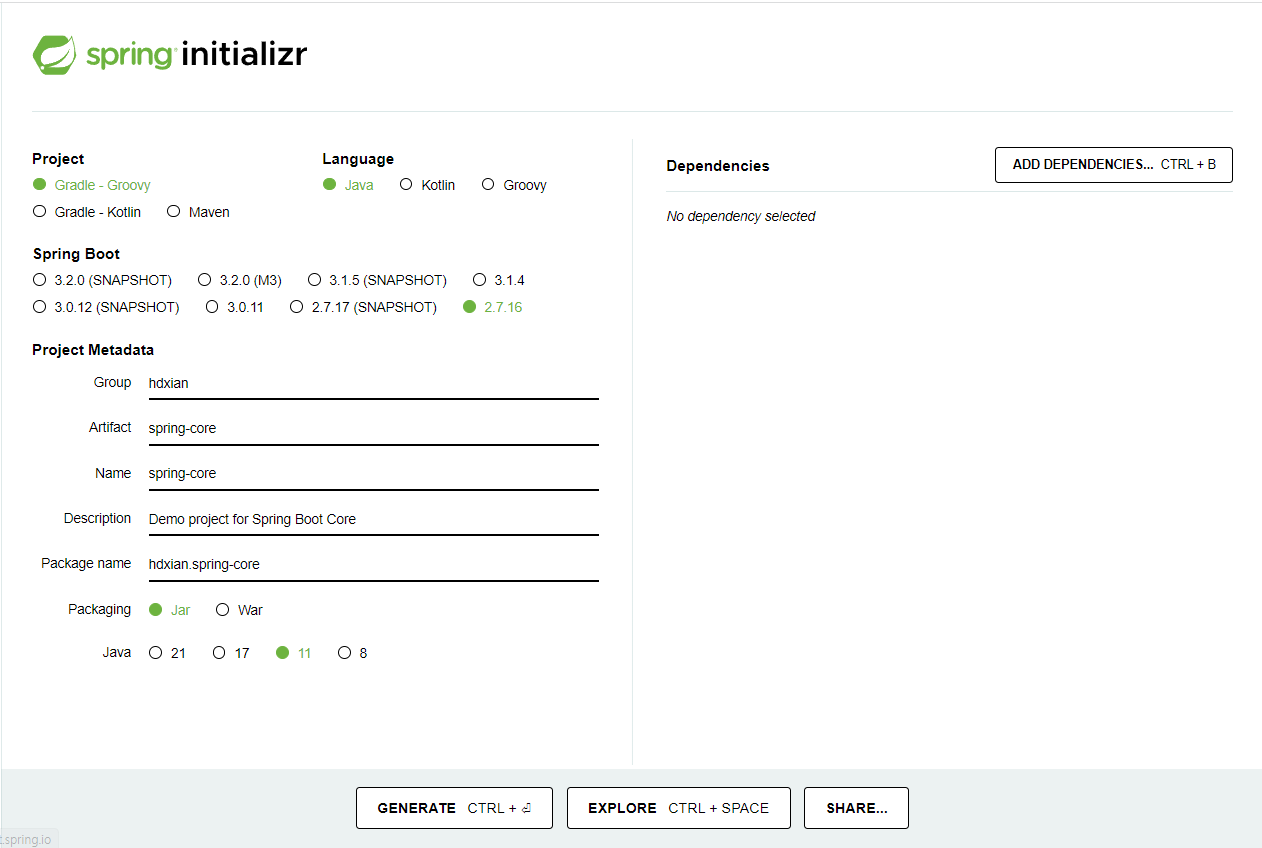The width and height of the screenshot is (1262, 848).
Task: Select Gradle - Groovy project type
Action: (92, 185)
